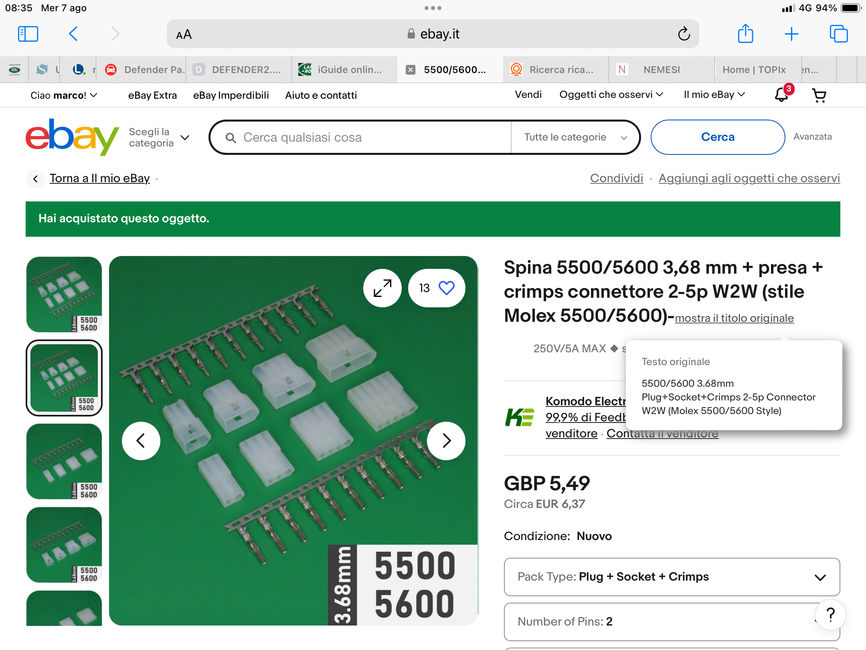866x650 pixels.
Task: Open the main product image
Action: click(293, 441)
